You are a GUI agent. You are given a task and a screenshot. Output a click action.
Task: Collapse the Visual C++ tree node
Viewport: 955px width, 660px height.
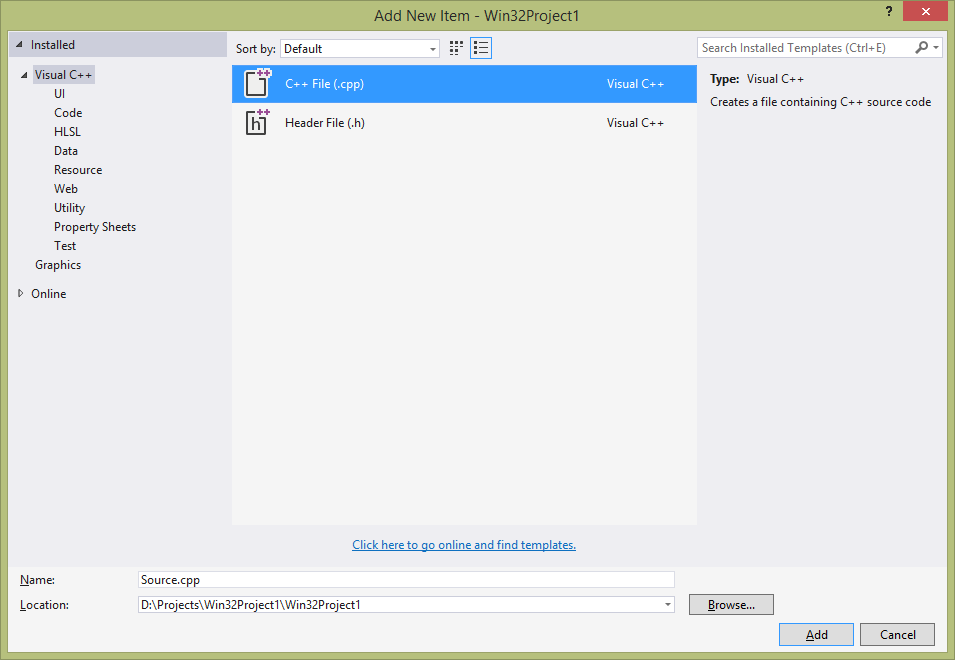pos(24,75)
